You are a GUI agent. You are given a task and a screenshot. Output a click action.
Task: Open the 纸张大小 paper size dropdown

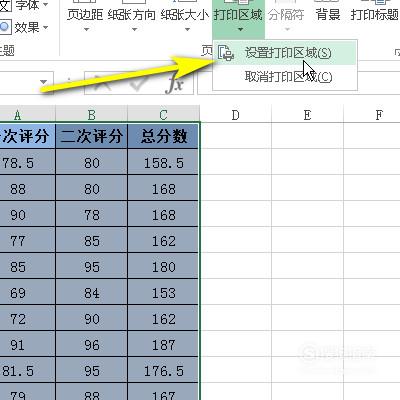[x=185, y=18]
